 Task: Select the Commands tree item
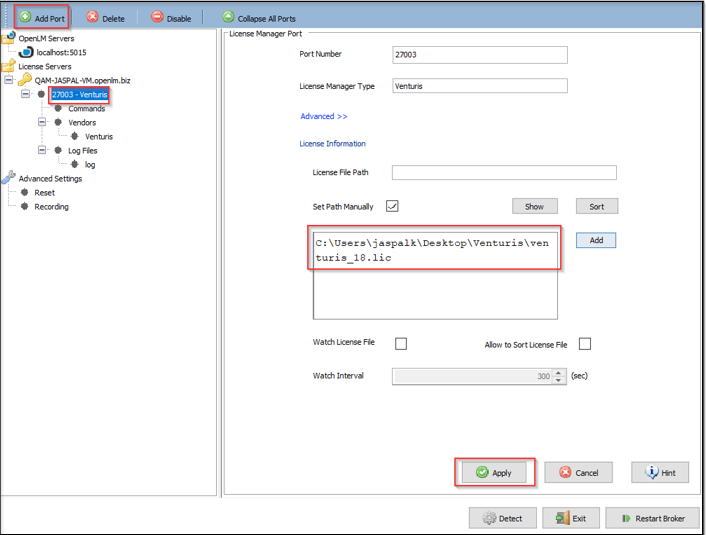tap(86, 108)
